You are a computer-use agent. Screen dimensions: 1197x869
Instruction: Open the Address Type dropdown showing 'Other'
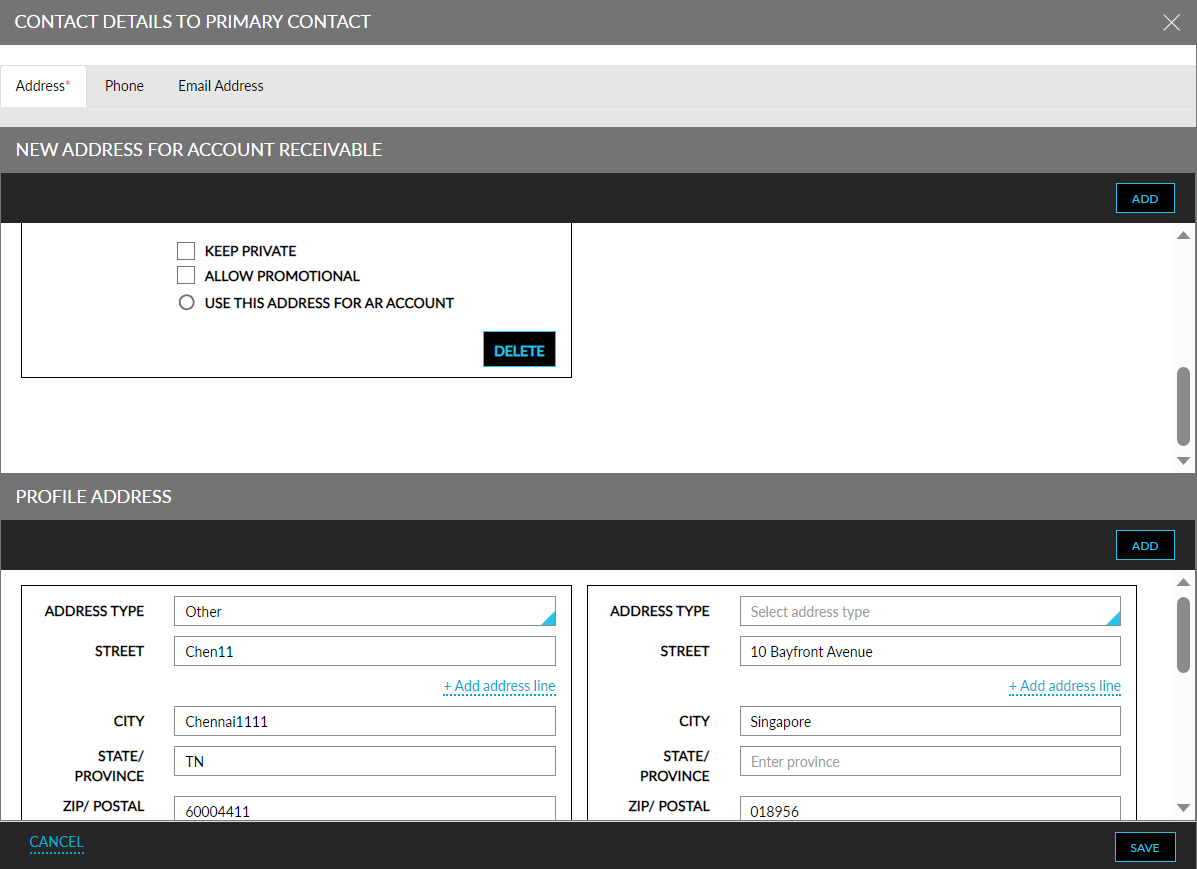coord(364,611)
